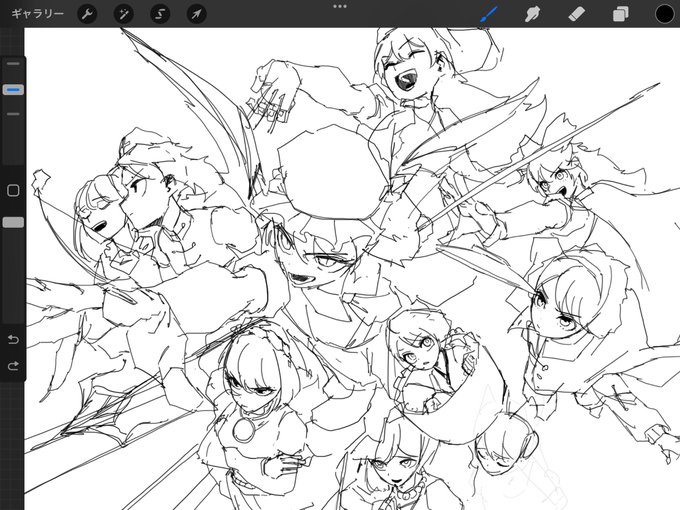The height and width of the screenshot is (510, 680).
Task: Redo the last undone stroke
Action: coord(13,366)
